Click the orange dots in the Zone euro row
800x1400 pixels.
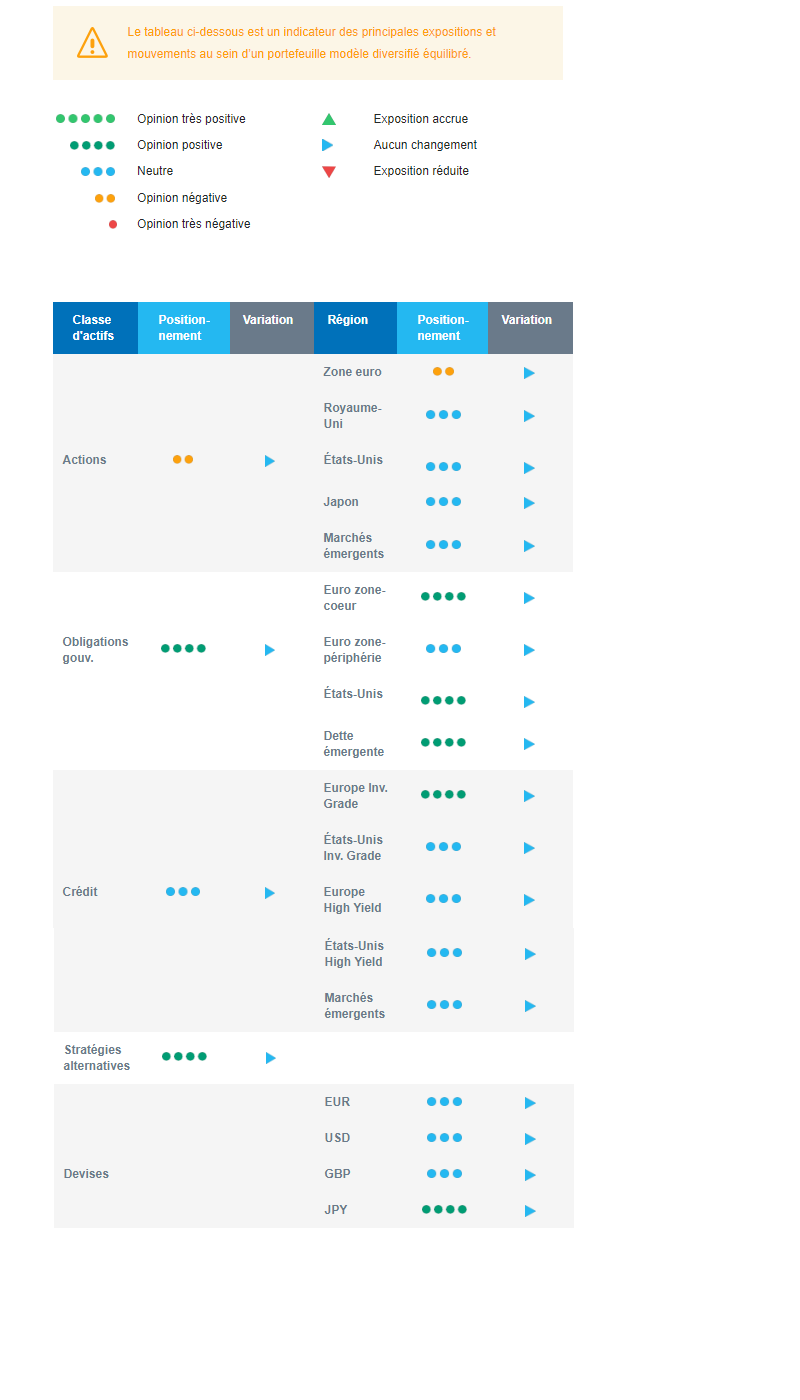click(x=443, y=372)
